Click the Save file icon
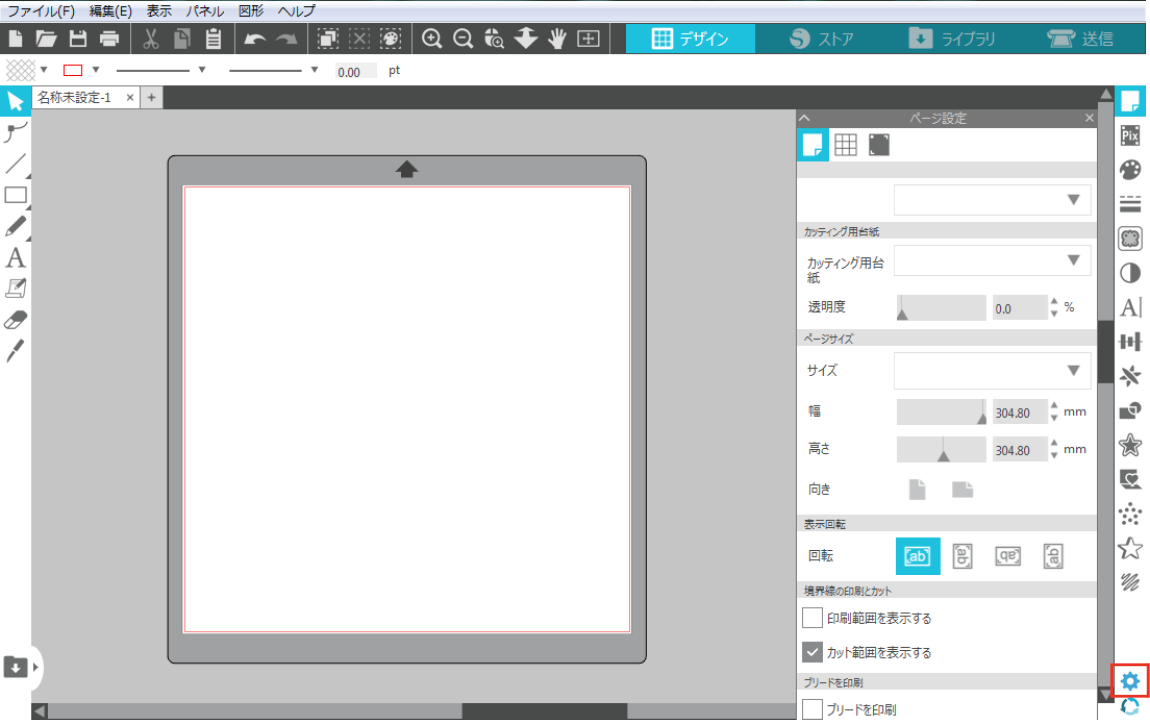The width and height of the screenshot is (1150, 720). tap(77, 39)
